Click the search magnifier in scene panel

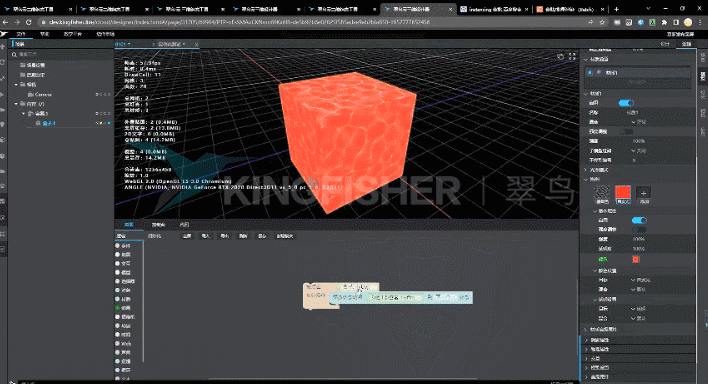tap(14, 55)
